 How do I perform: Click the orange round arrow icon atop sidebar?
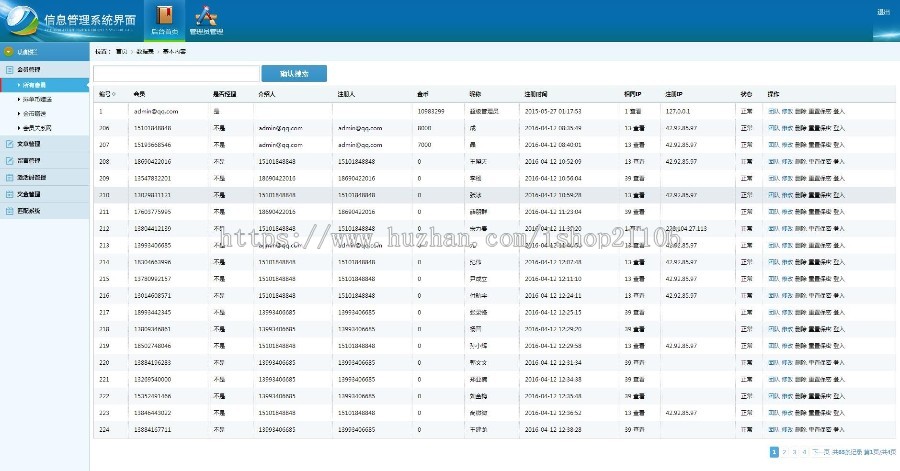[x=8, y=52]
